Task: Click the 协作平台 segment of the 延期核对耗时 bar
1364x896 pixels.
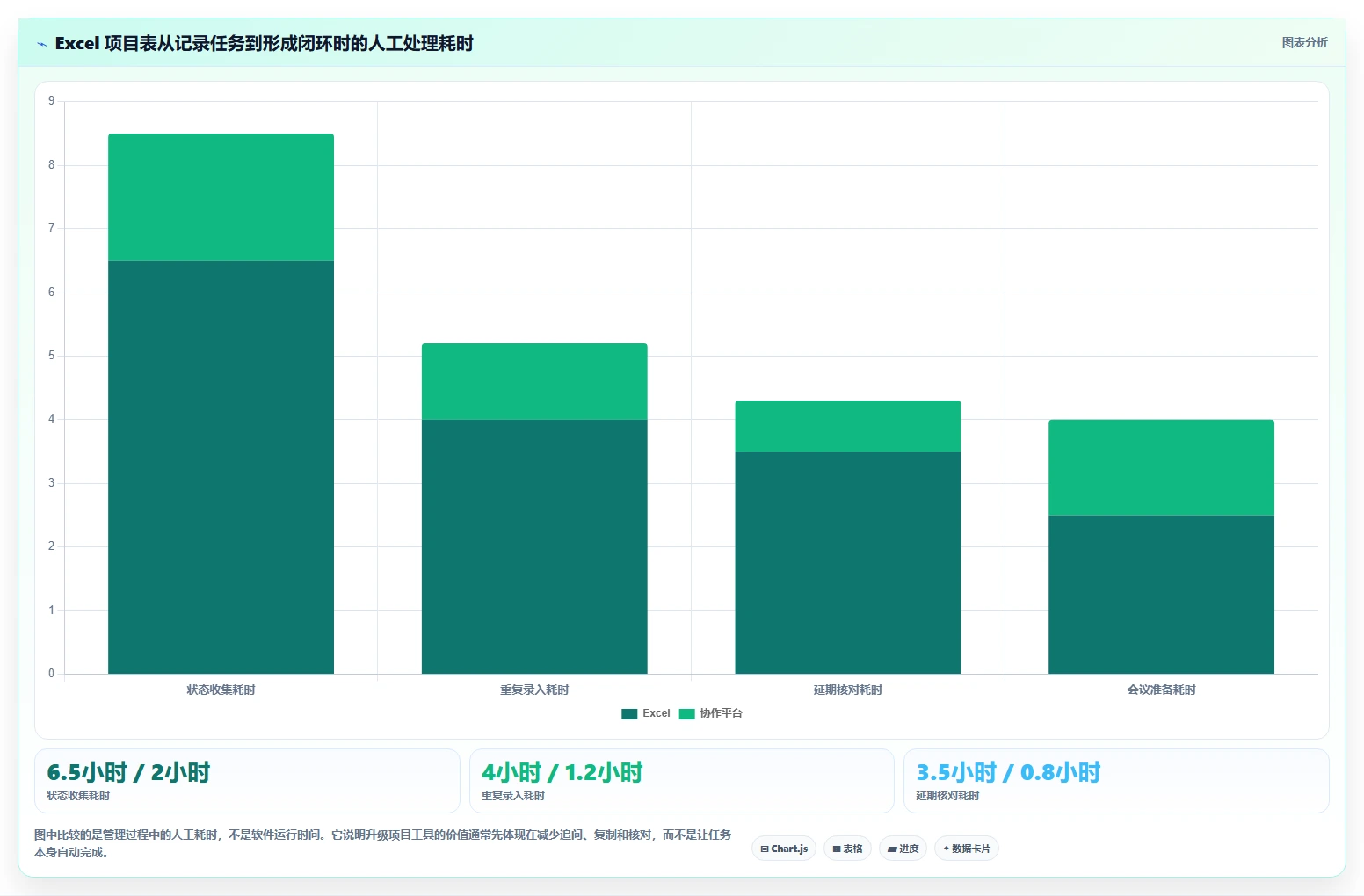Action: click(x=848, y=426)
